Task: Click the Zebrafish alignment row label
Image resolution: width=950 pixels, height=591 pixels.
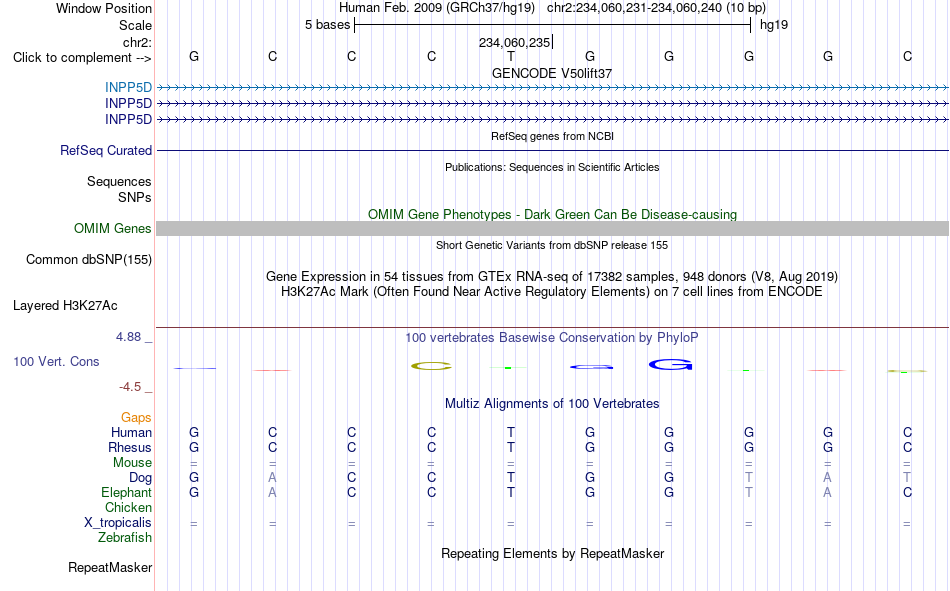Action: pos(125,538)
